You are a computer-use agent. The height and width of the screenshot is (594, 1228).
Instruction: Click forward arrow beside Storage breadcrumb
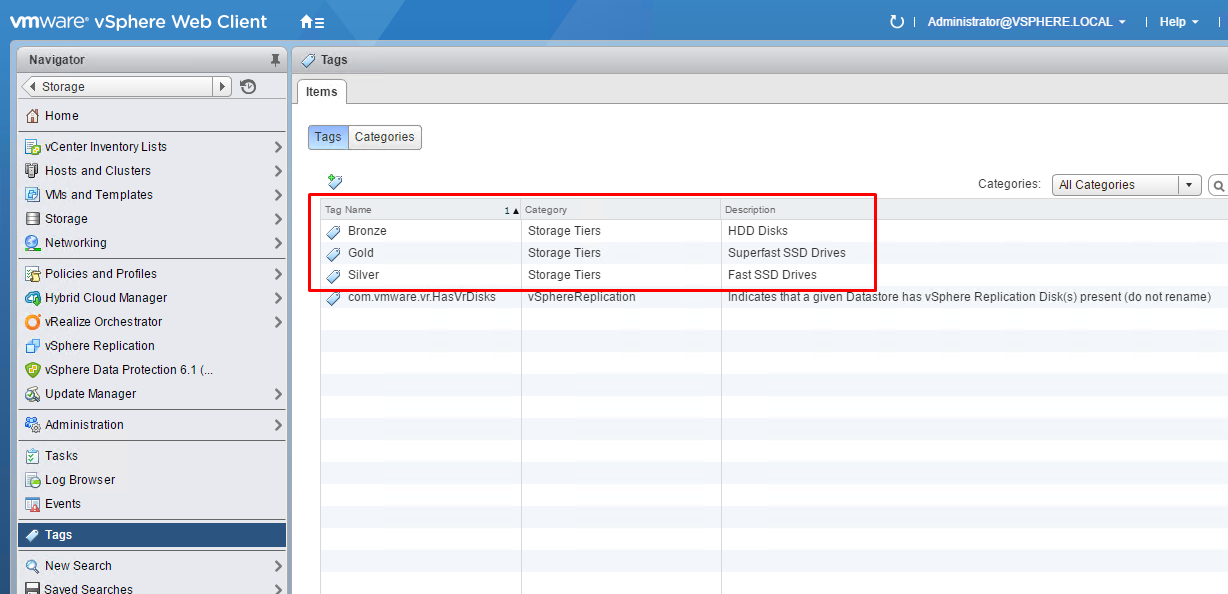(222, 87)
